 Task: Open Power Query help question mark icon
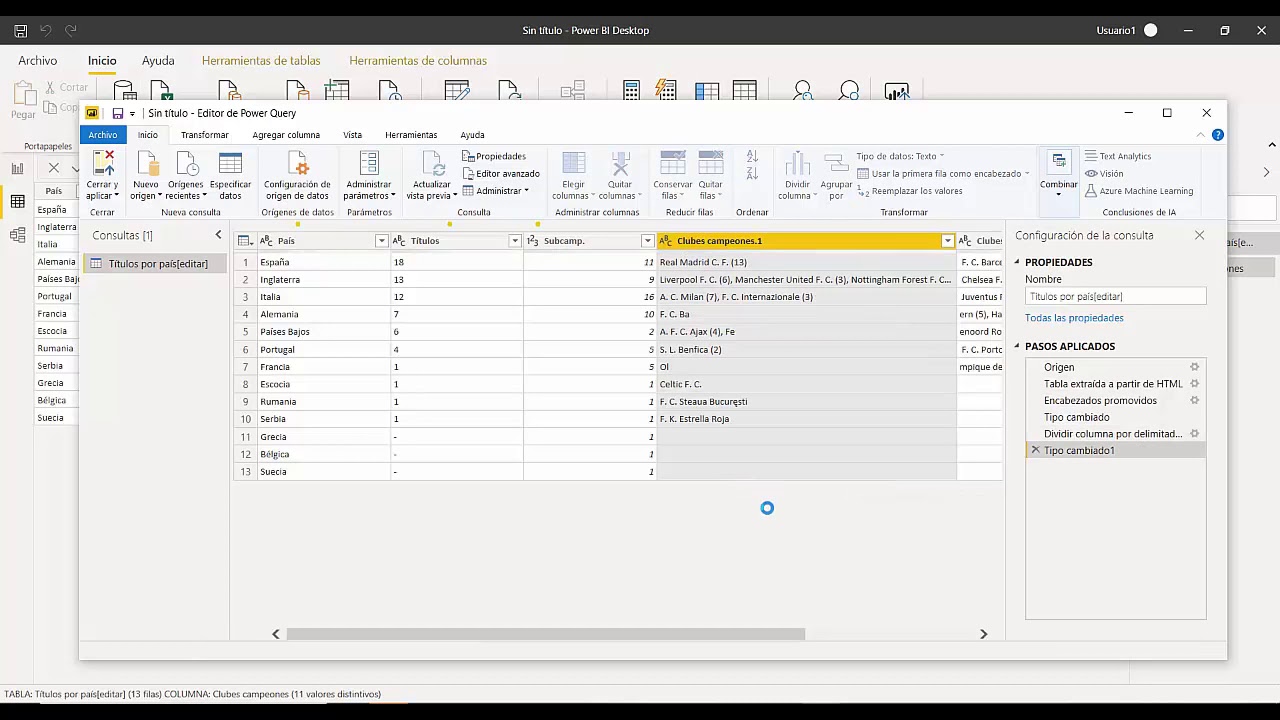(x=1217, y=135)
